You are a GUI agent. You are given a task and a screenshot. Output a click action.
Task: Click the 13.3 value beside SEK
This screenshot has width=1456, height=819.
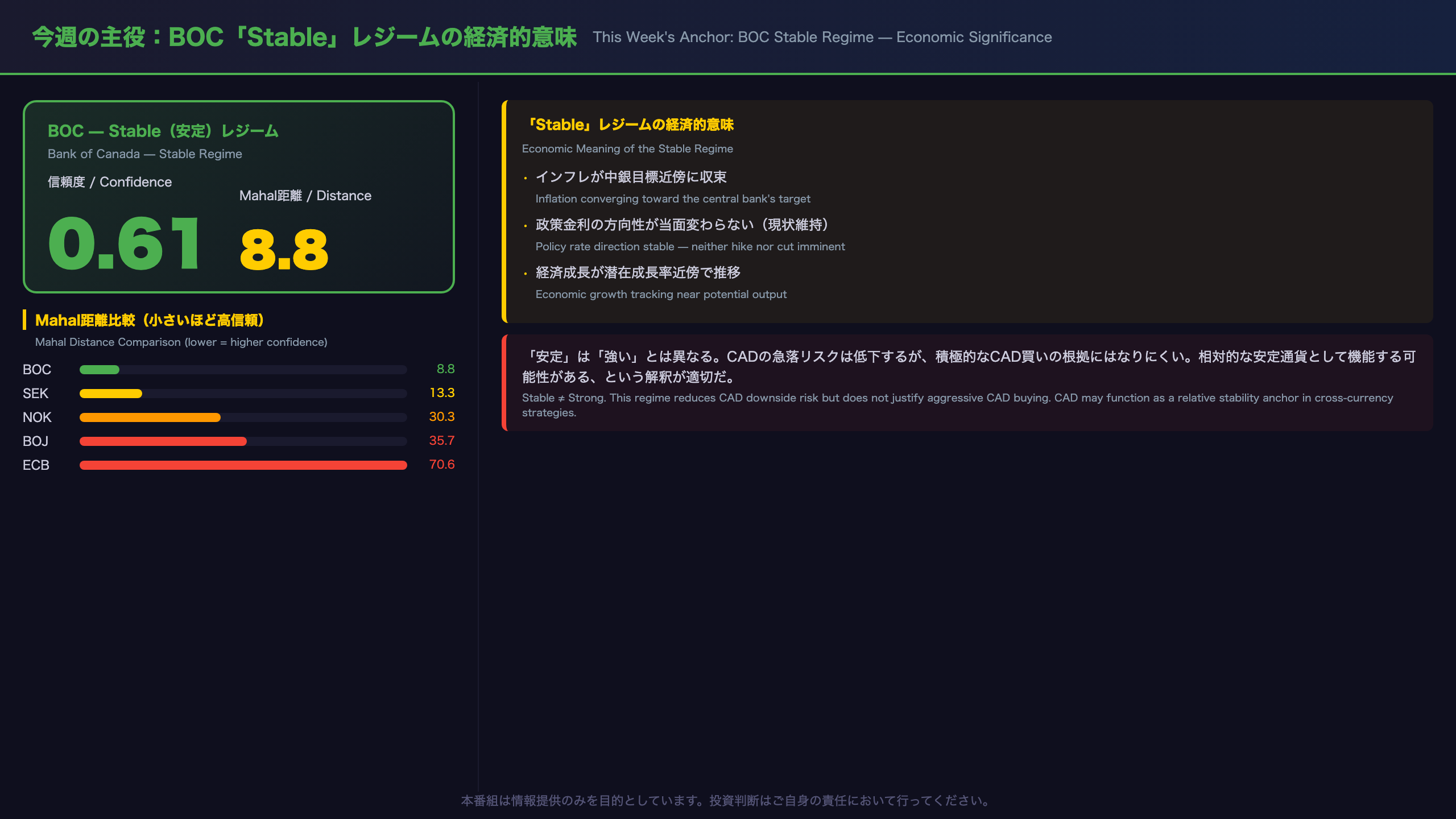[442, 393]
